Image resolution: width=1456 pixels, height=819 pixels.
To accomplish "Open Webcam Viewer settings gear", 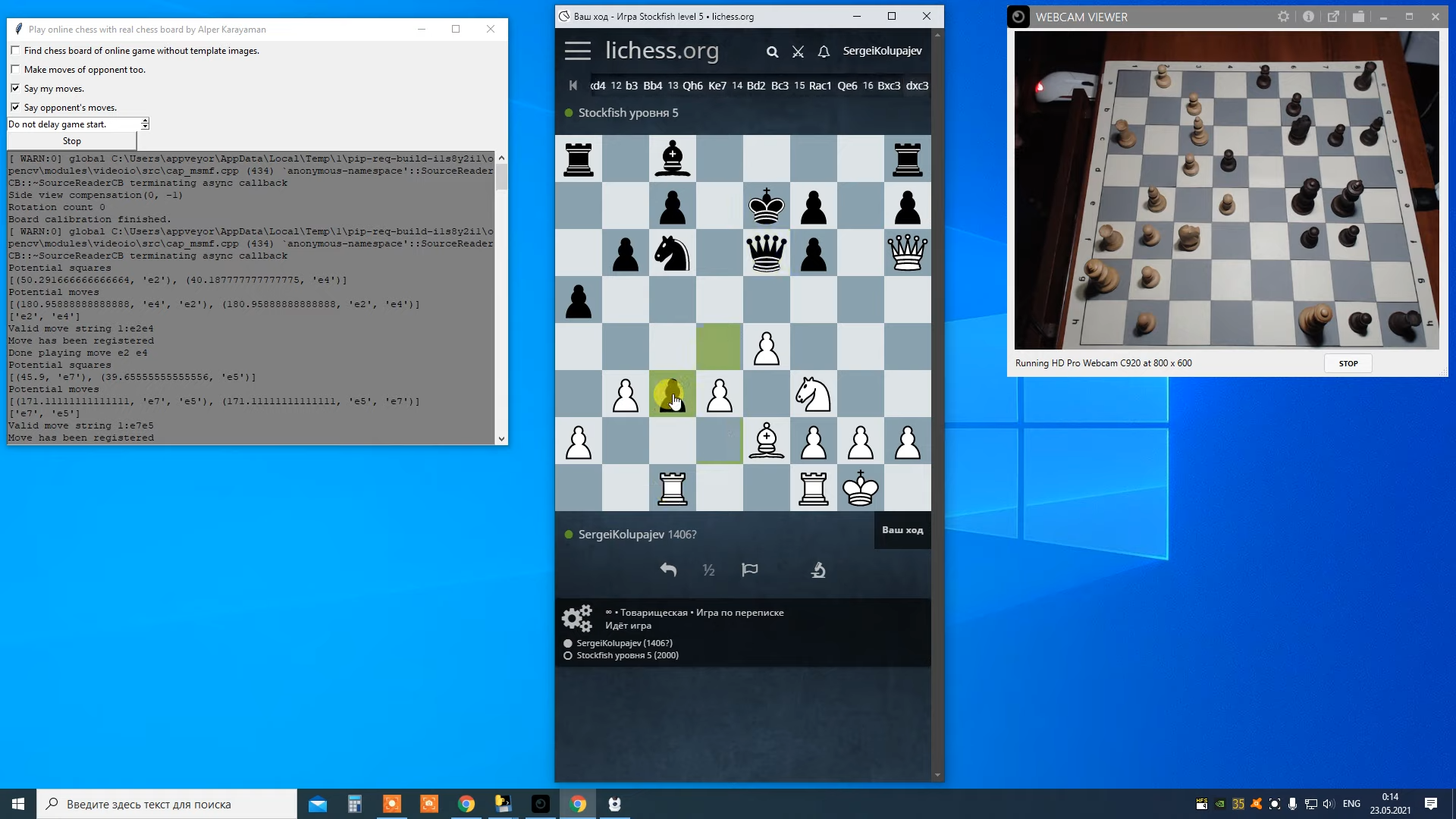I will [x=1283, y=17].
